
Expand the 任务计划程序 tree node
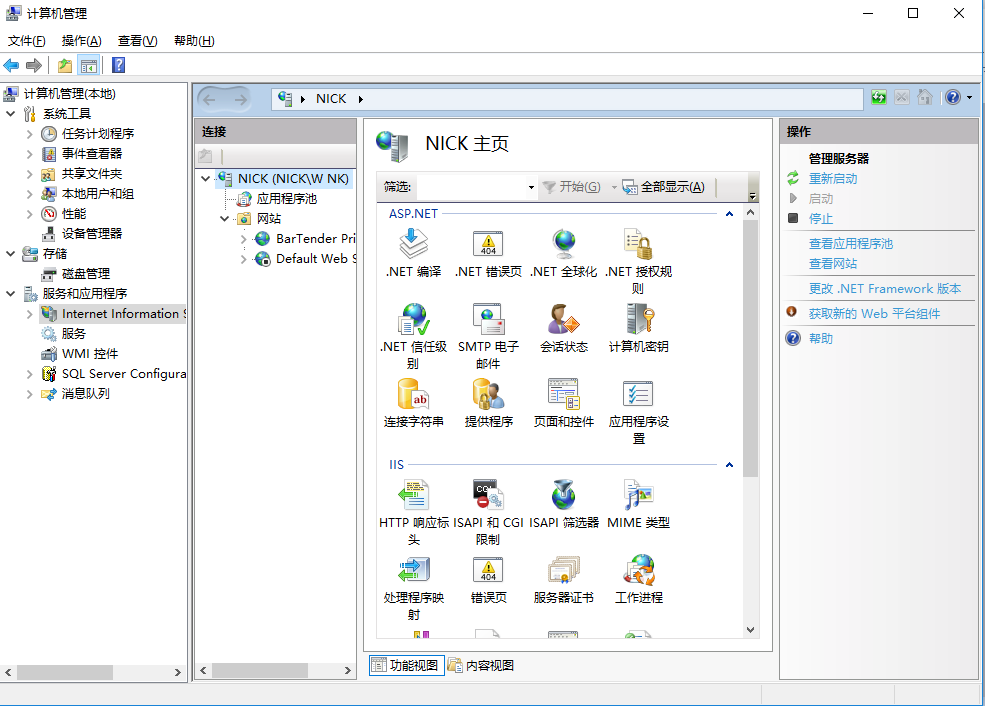point(29,134)
